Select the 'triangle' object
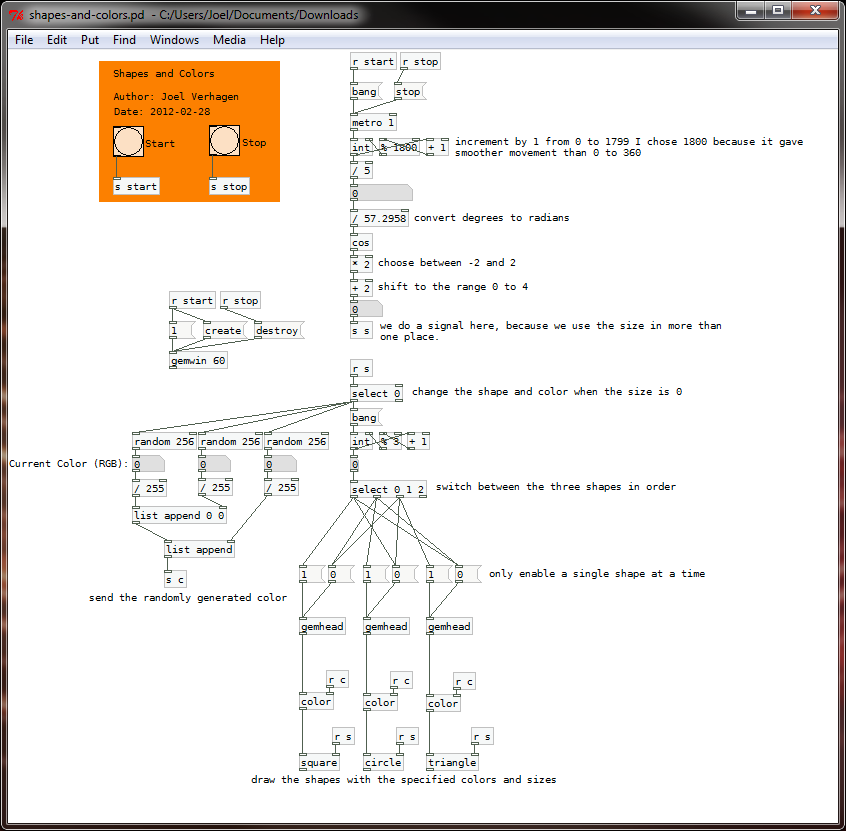Image resolution: width=846 pixels, height=831 pixels. [452, 762]
